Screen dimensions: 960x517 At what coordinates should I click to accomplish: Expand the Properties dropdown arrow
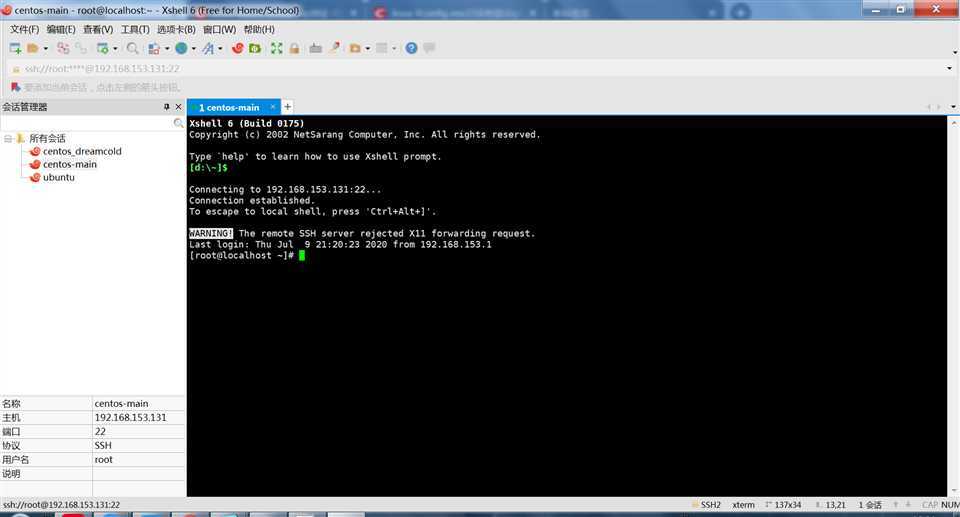(115, 48)
